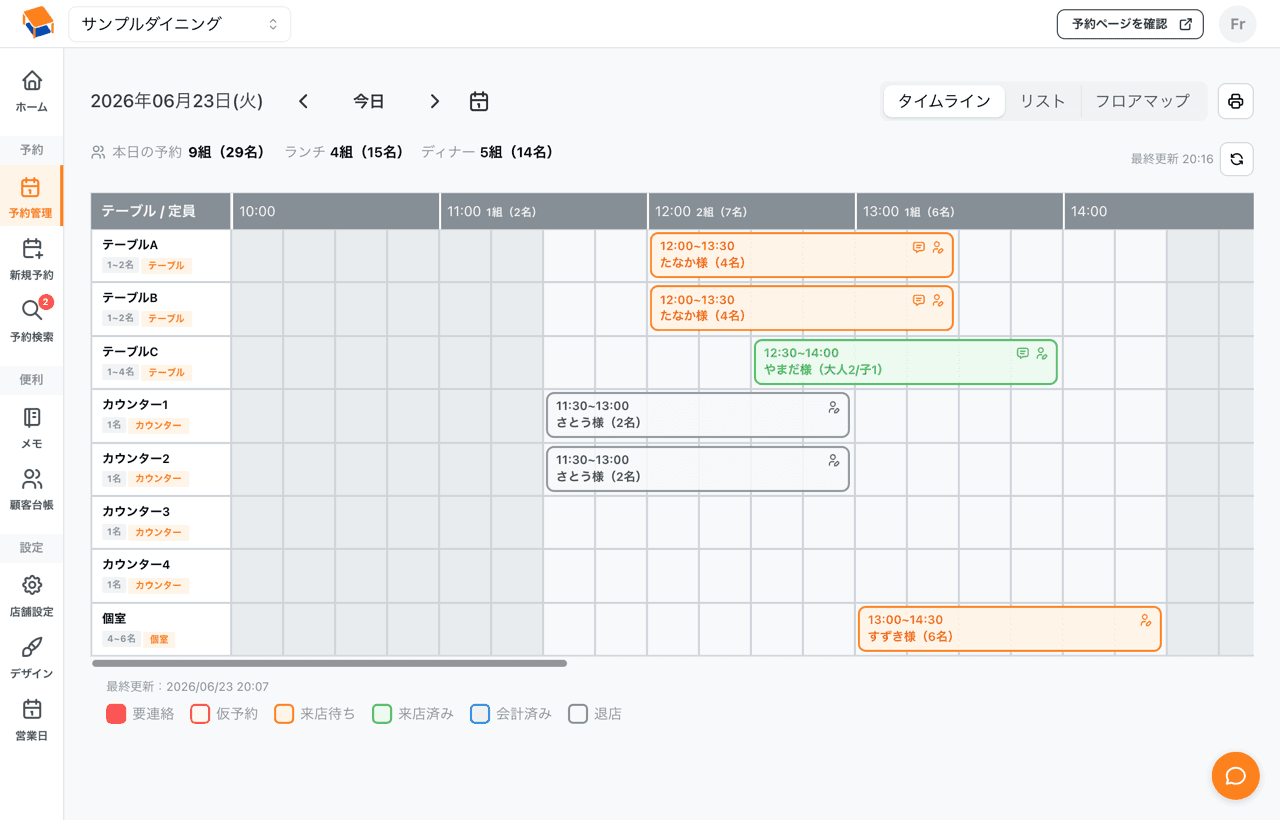Screen dimensions: 1280x820
Task: Click the refresh icon near 最終更新
Action: [1237, 159]
